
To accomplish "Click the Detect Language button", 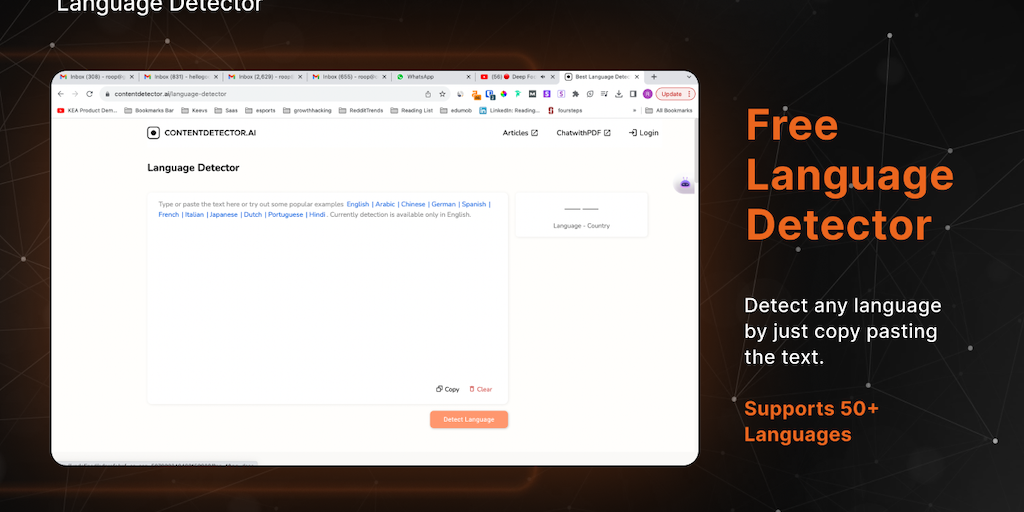I will [469, 419].
